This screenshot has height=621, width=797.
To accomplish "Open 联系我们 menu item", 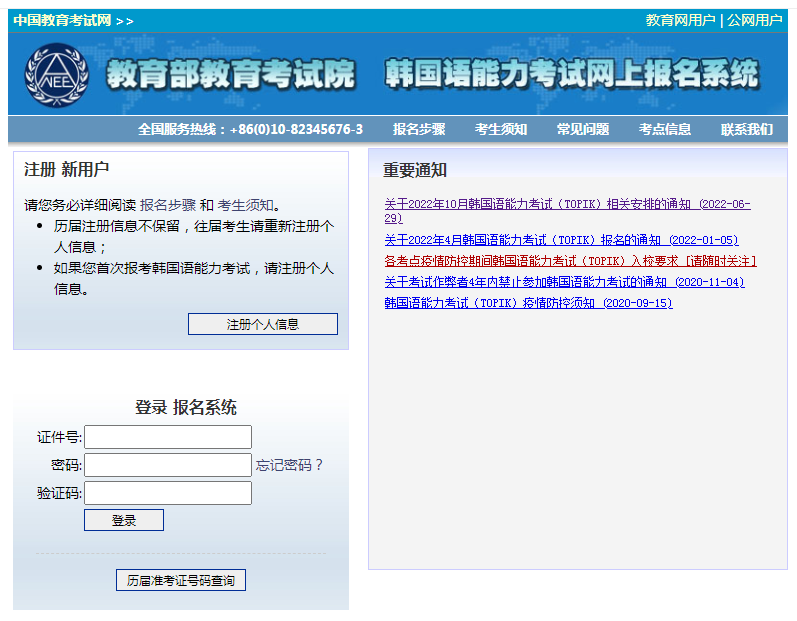I will [x=747, y=129].
